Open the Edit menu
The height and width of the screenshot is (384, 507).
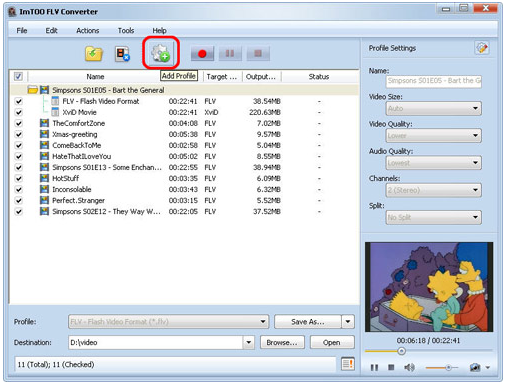pyautogui.click(x=51, y=31)
